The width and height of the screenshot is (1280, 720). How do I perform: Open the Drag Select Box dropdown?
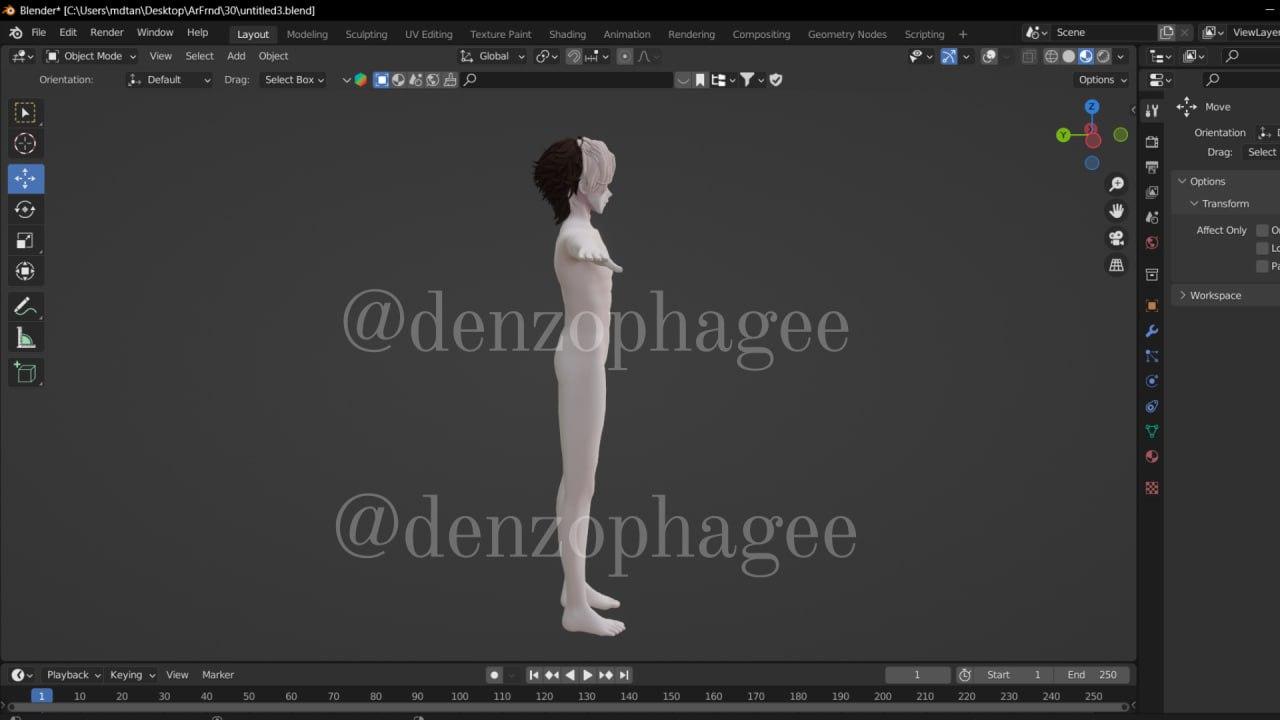[x=293, y=80]
